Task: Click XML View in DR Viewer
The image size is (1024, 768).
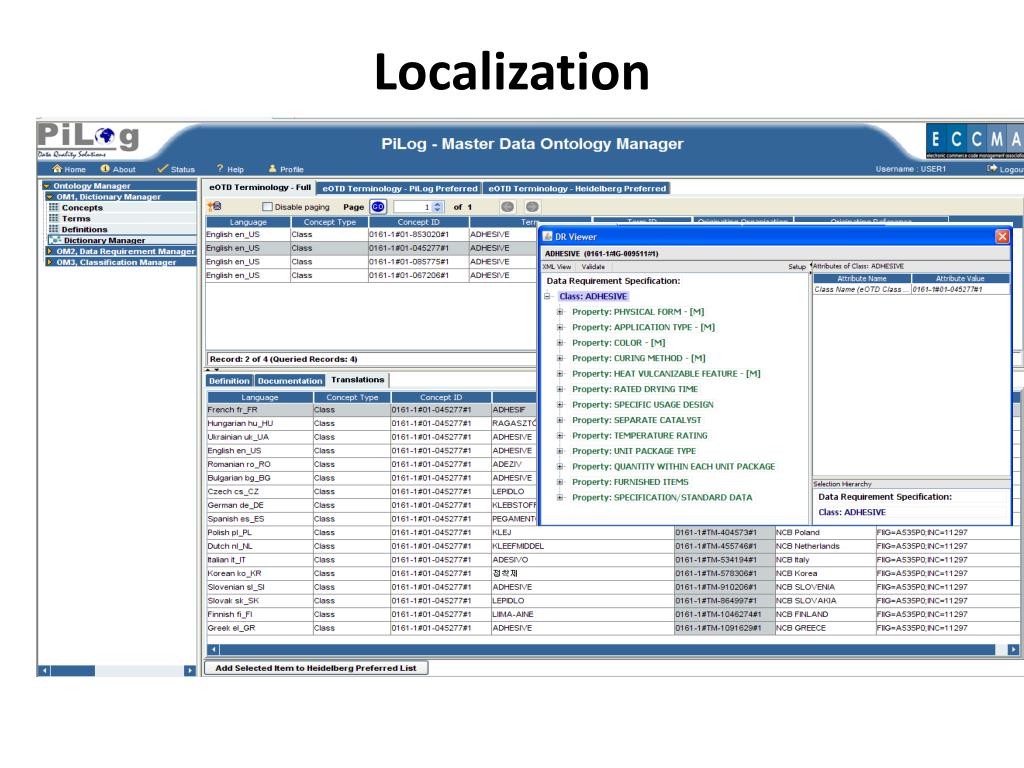Action: (557, 266)
